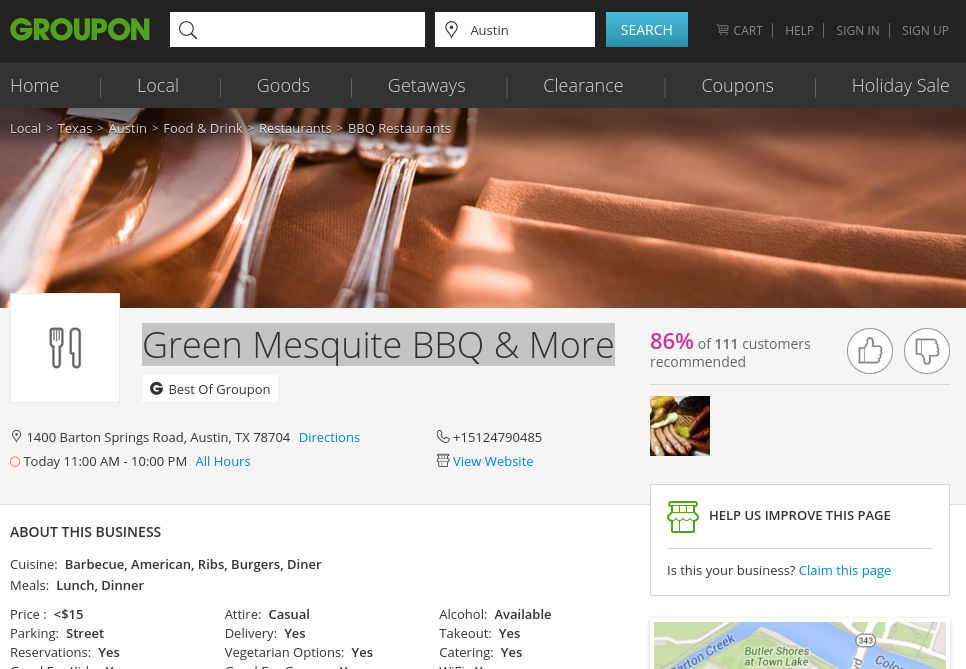Screen dimensions: 966x669
Task: Click the Meals: Lunch, Dinner text
Action: (77, 585)
